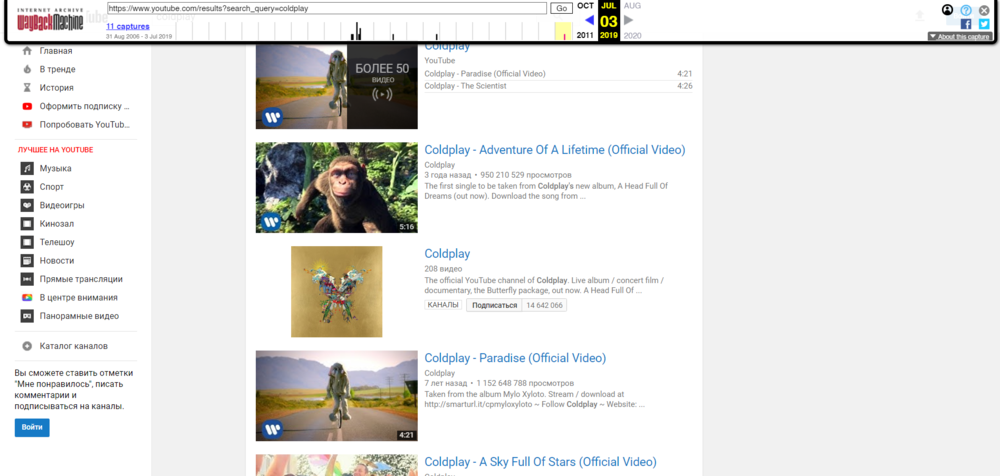Share capture on Facebook
1000x476 pixels.
pos(966,24)
